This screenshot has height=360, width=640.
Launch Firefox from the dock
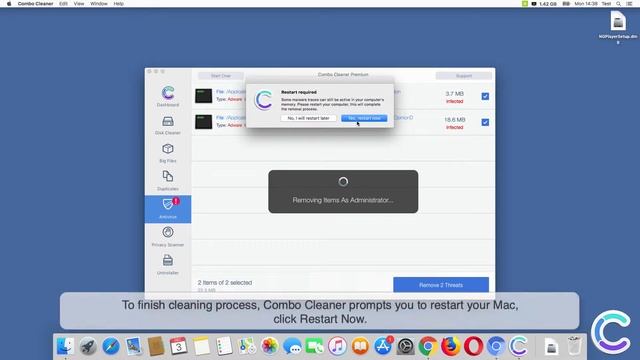tap(451, 346)
